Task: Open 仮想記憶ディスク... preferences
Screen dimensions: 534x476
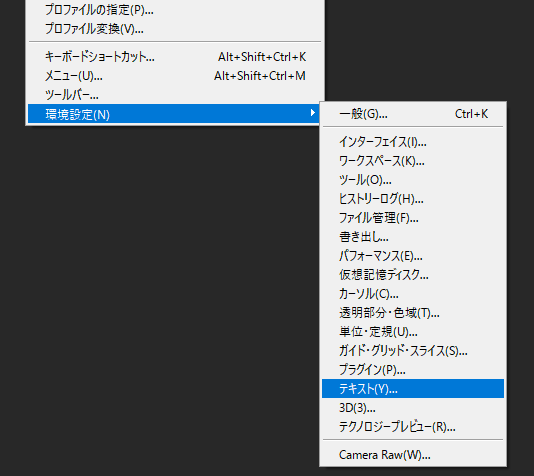Action: pos(413,275)
